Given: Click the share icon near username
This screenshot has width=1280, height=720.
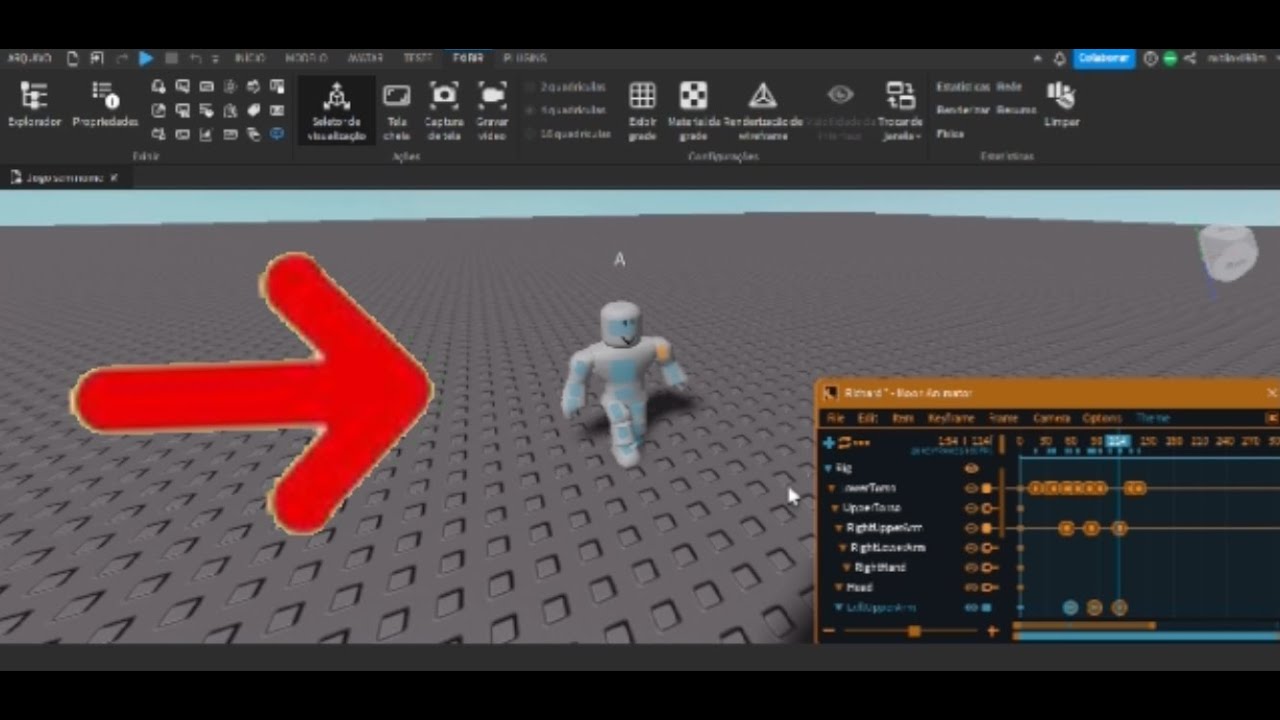Looking at the screenshot, I should point(1190,58).
